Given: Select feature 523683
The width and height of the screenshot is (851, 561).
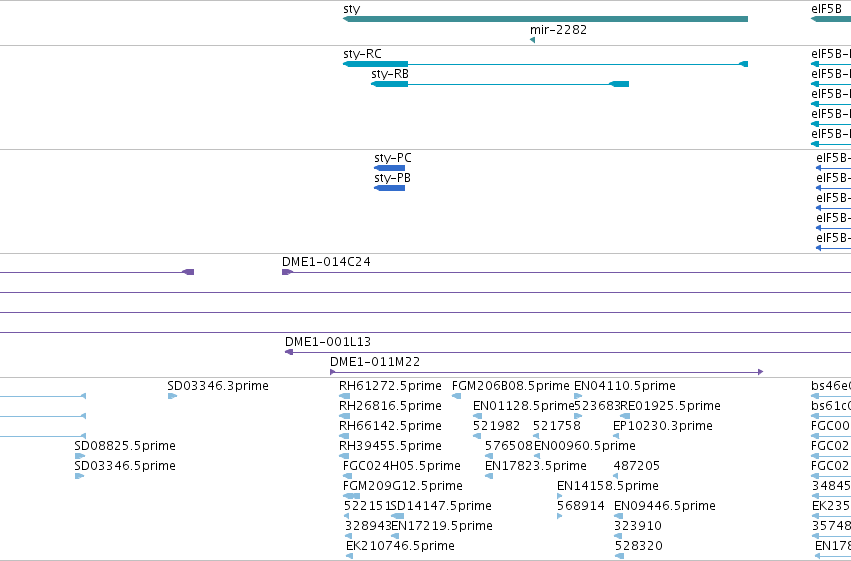Looking at the screenshot, I should pyautogui.click(x=578, y=416).
